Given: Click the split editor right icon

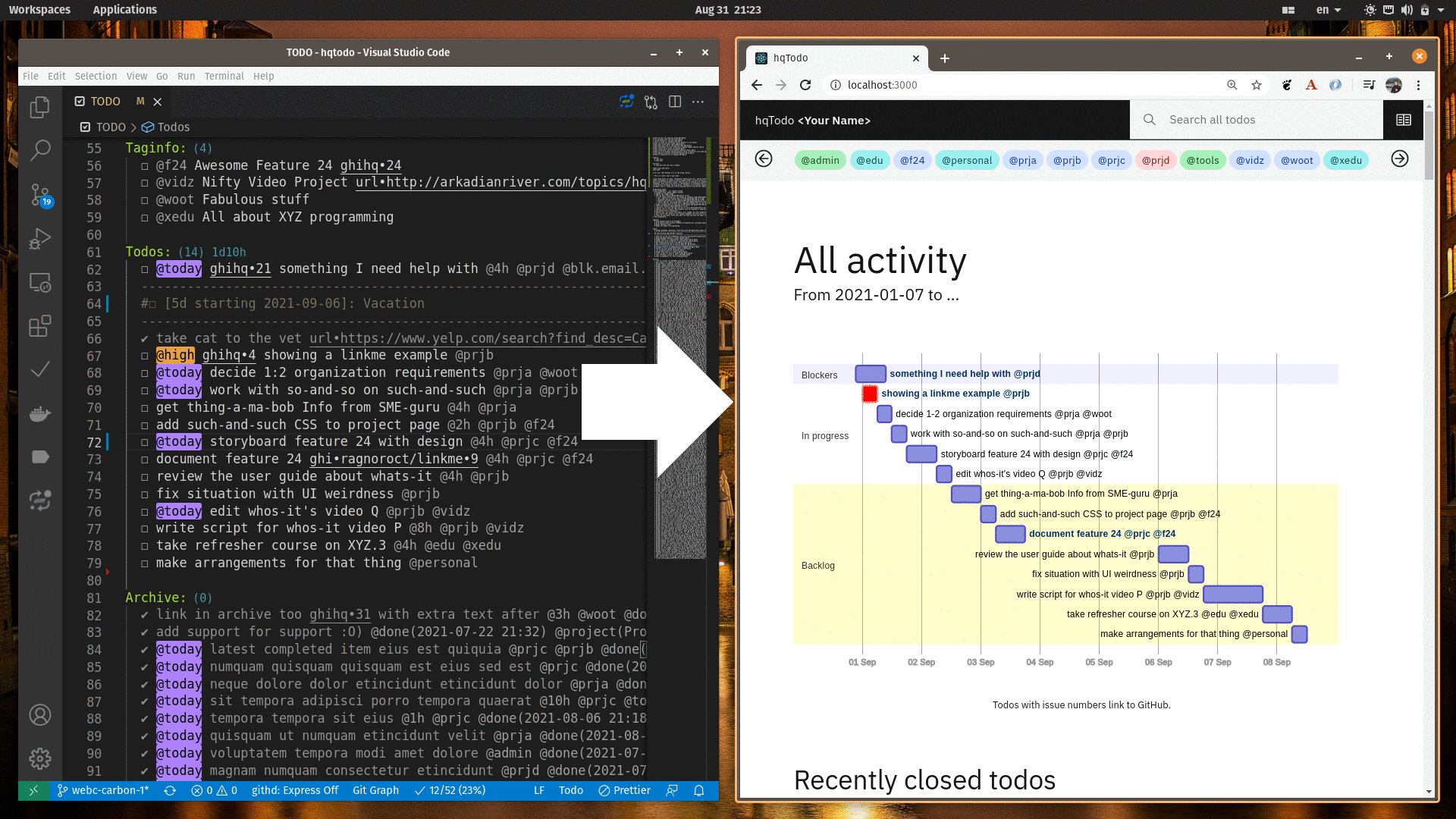Looking at the screenshot, I should [x=675, y=102].
